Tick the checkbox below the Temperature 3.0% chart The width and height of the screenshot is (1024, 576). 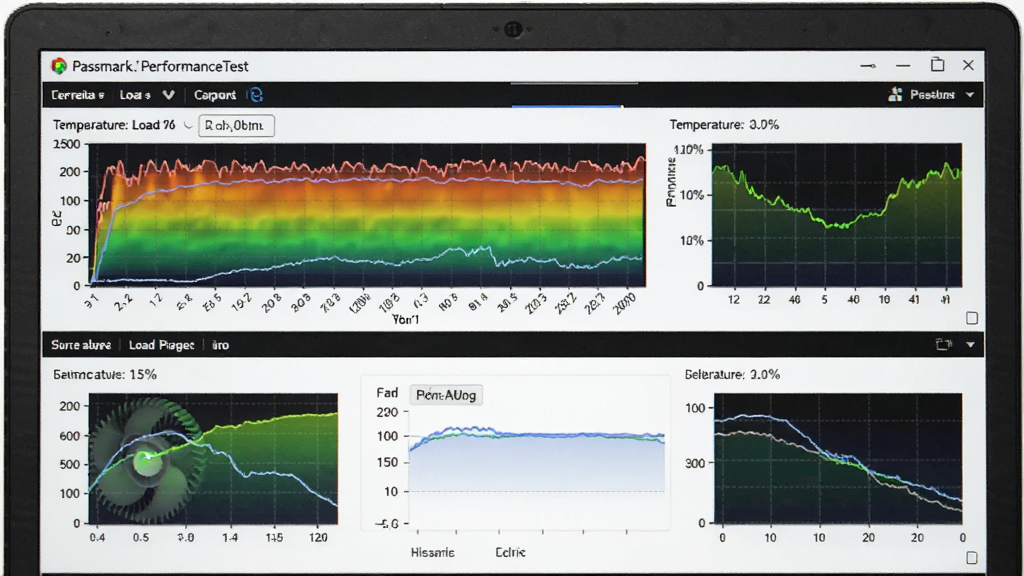[x=972, y=318]
